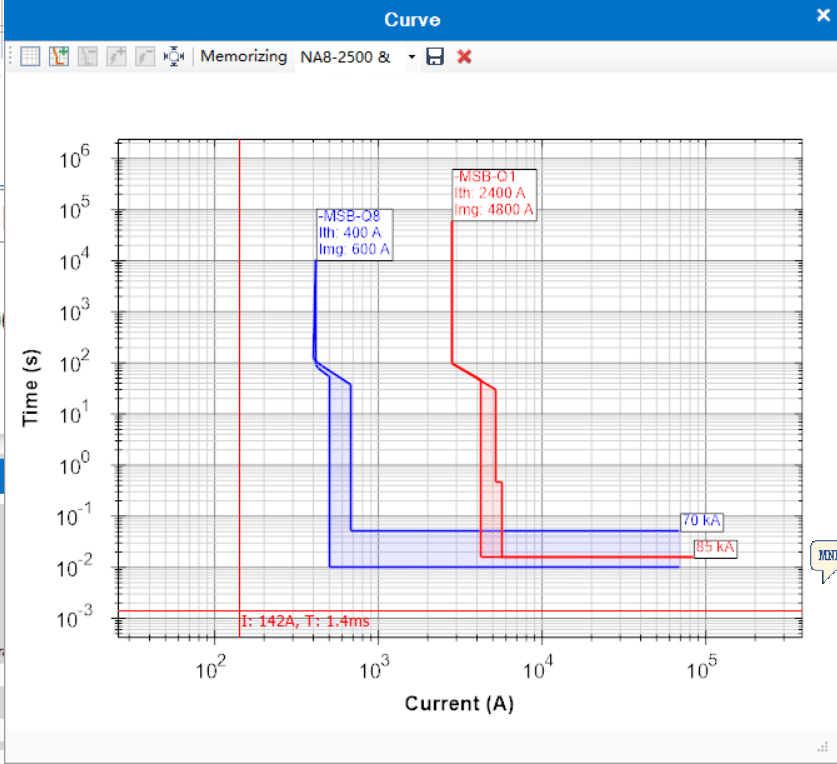The width and height of the screenshot is (837, 764).
Task: Click the 70 kA breaking capacity label
Action: point(701,521)
